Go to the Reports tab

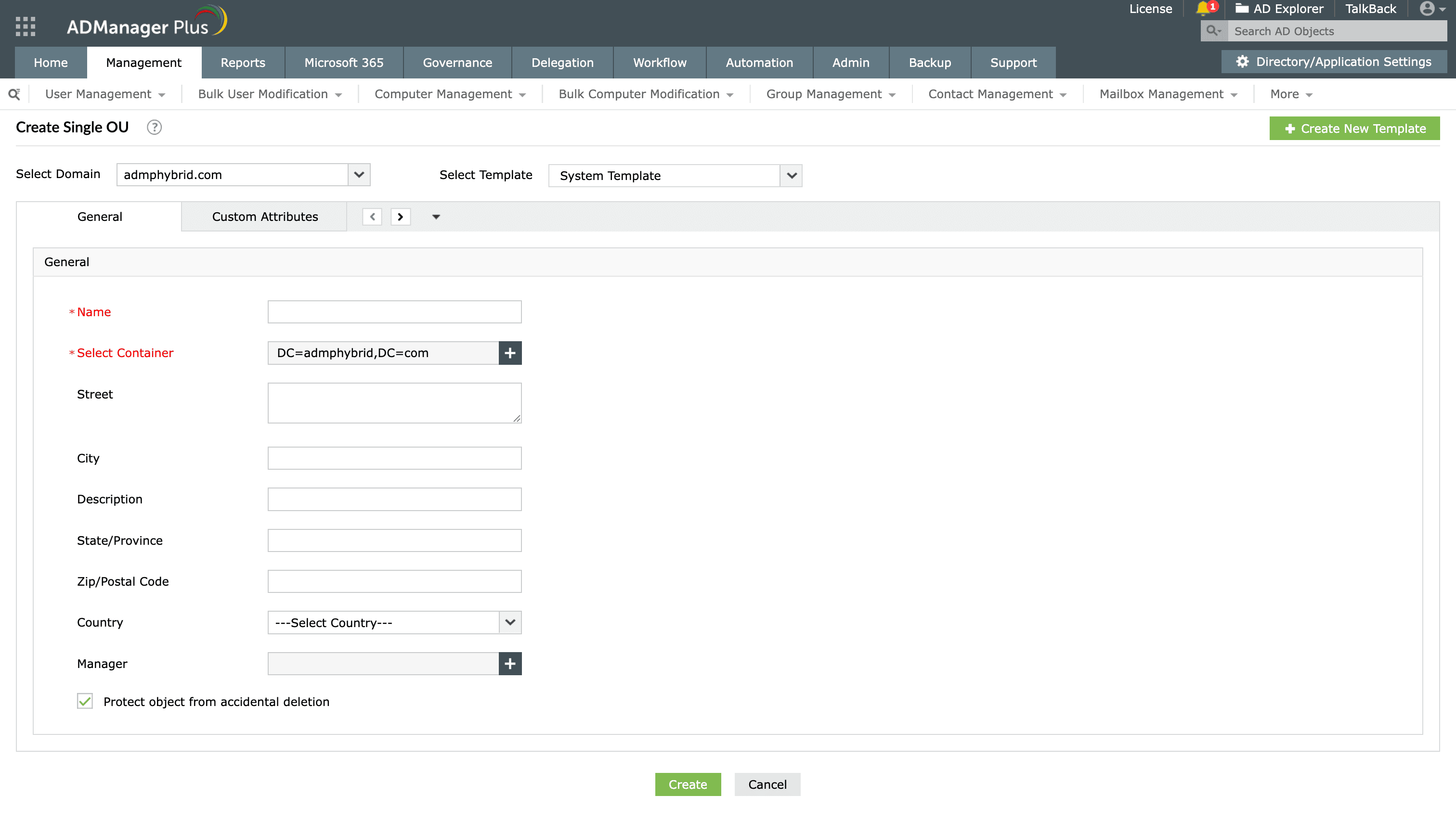pyautogui.click(x=243, y=63)
